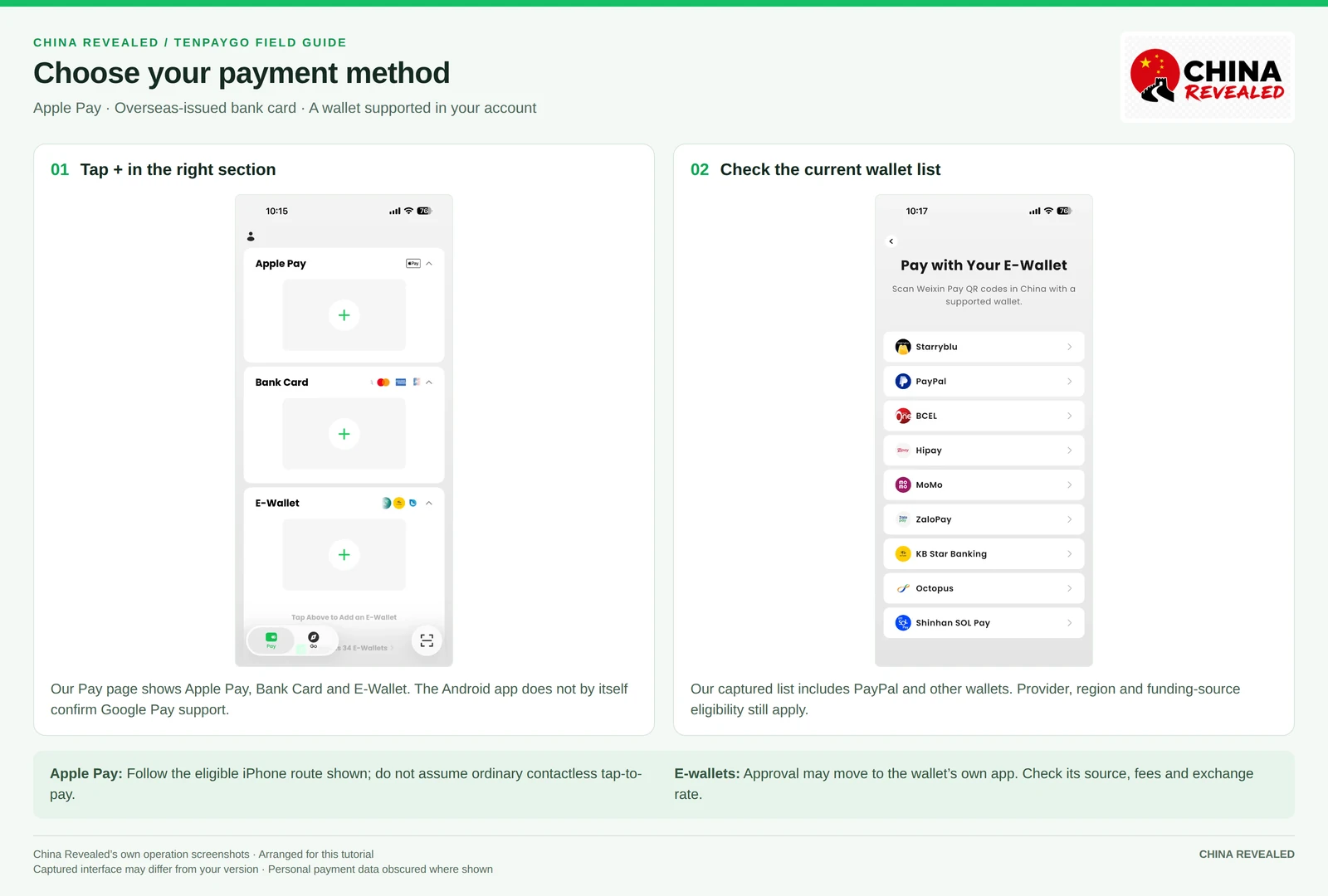The height and width of the screenshot is (896, 1328).
Task: Open the Starryblu row chevron
Action: click(x=1069, y=347)
